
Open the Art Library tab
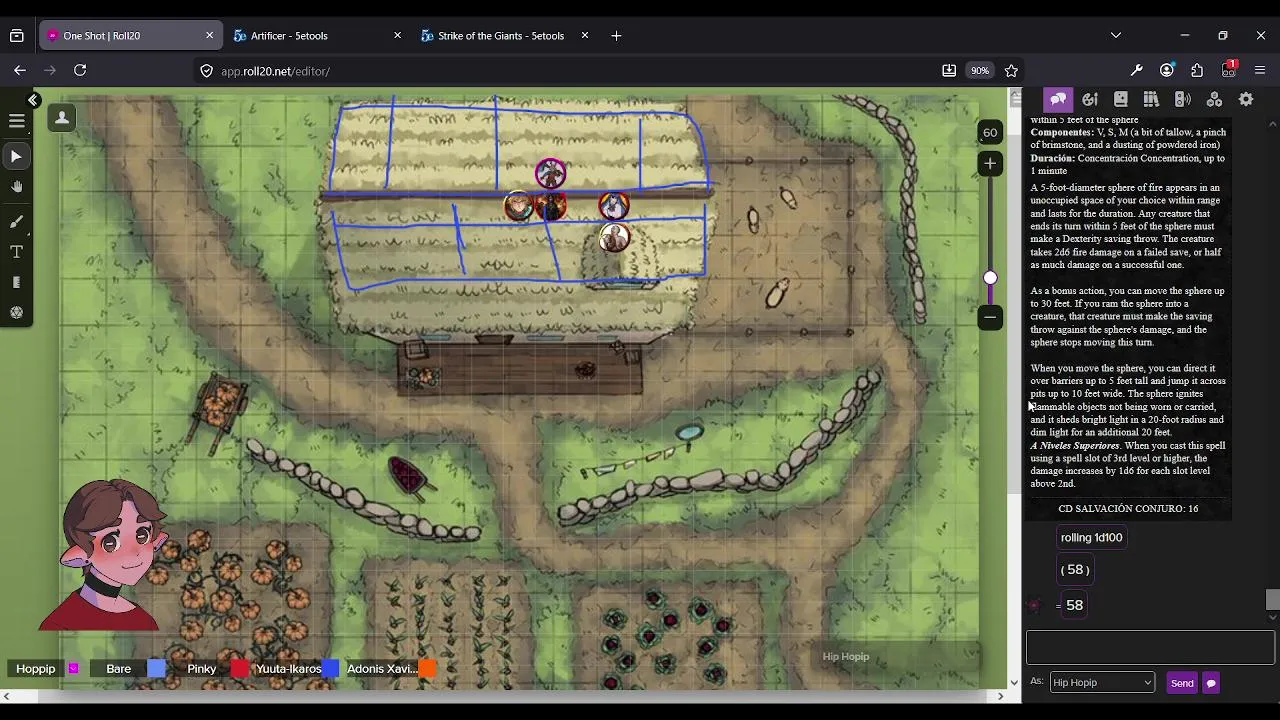click(x=1090, y=99)
